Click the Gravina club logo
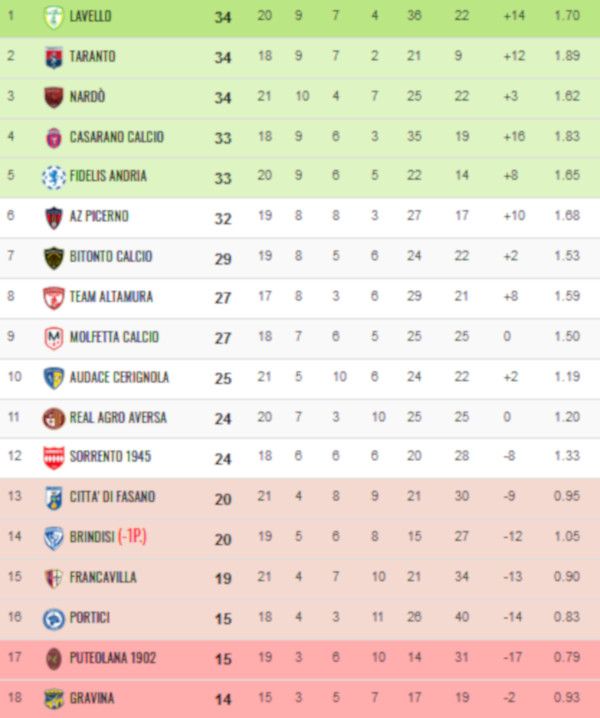 click(x=54, y=699)
